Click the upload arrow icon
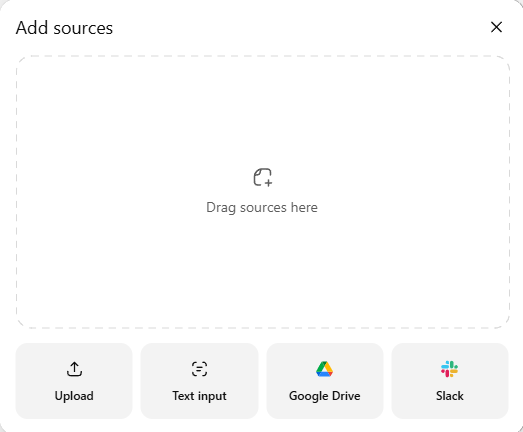Viewport: 523px width, 432px height. coord(74,369)
